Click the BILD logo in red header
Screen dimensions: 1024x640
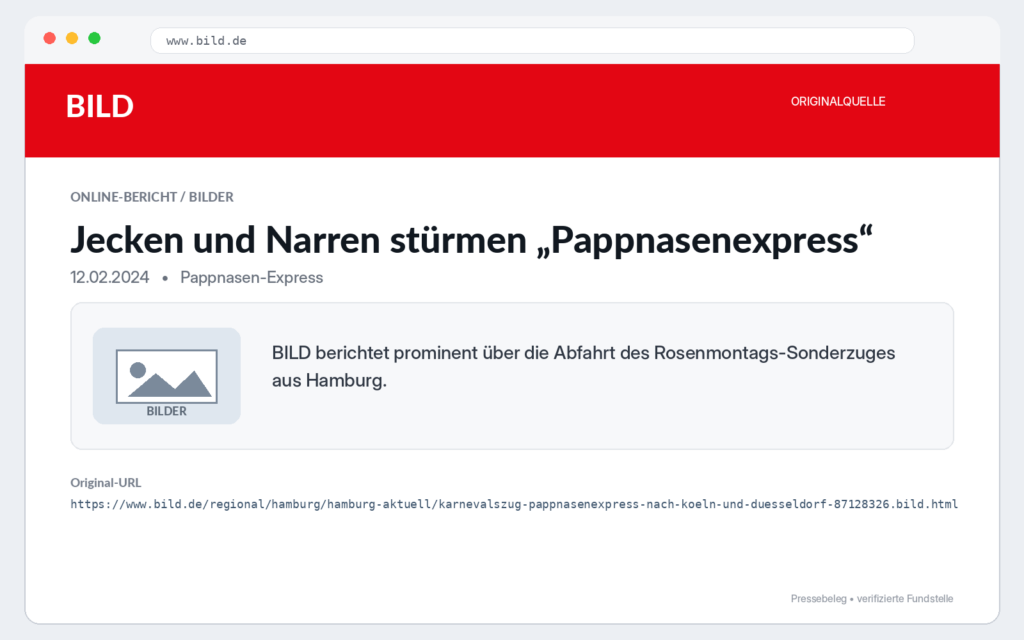click(x=100, y=106)
